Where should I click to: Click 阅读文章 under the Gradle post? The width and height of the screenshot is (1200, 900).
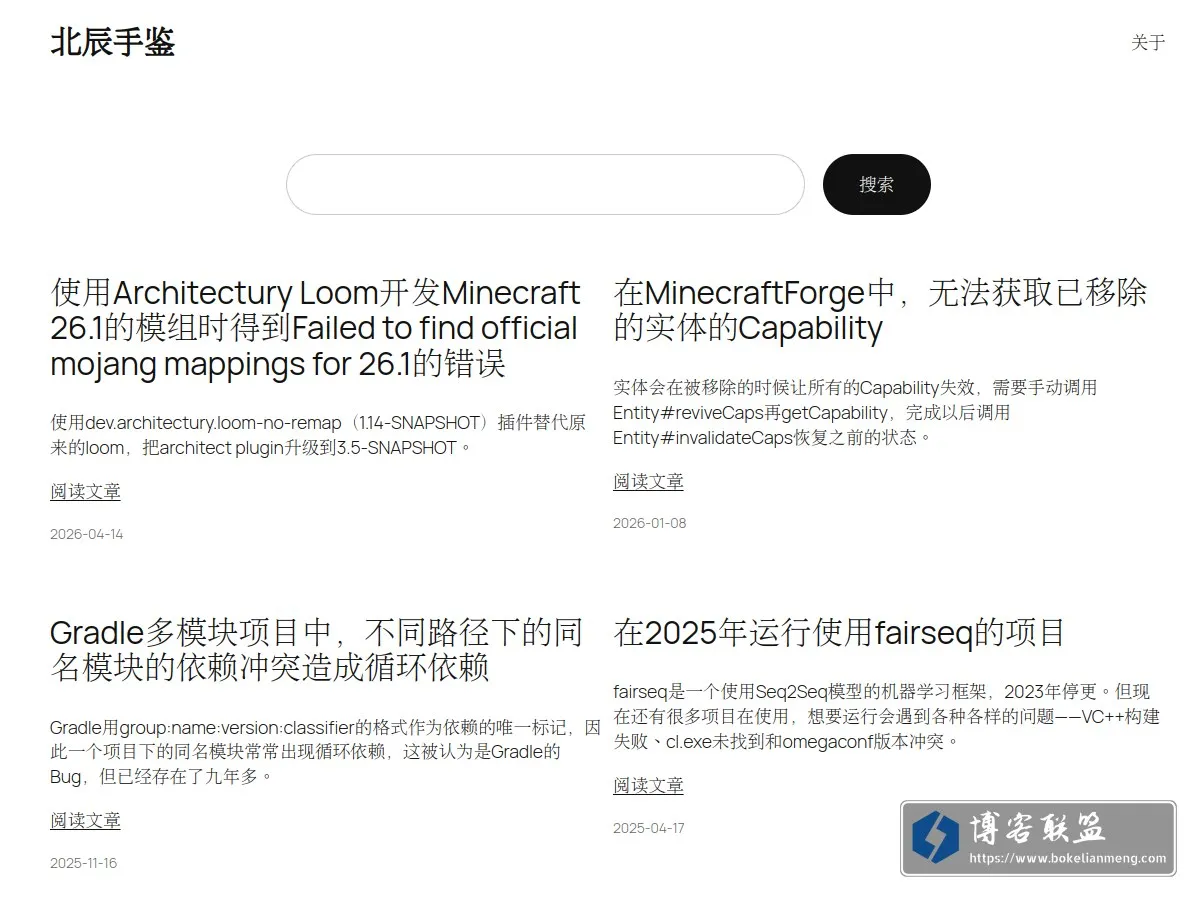pyautogui.click(x=85, y=820)
